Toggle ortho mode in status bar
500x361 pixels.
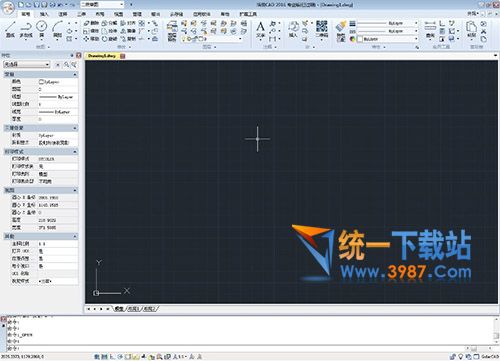pyautogui.click(x=112, y=357)
